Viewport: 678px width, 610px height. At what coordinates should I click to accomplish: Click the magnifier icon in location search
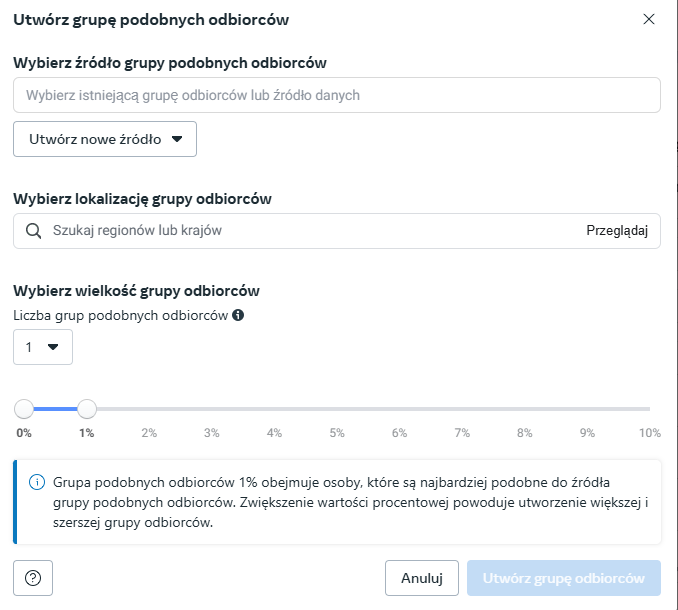pos(34,231)
